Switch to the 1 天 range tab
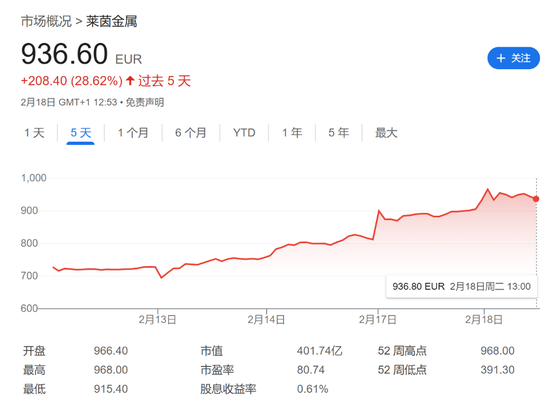Screen dimensions: 550x403 (34, 133)
